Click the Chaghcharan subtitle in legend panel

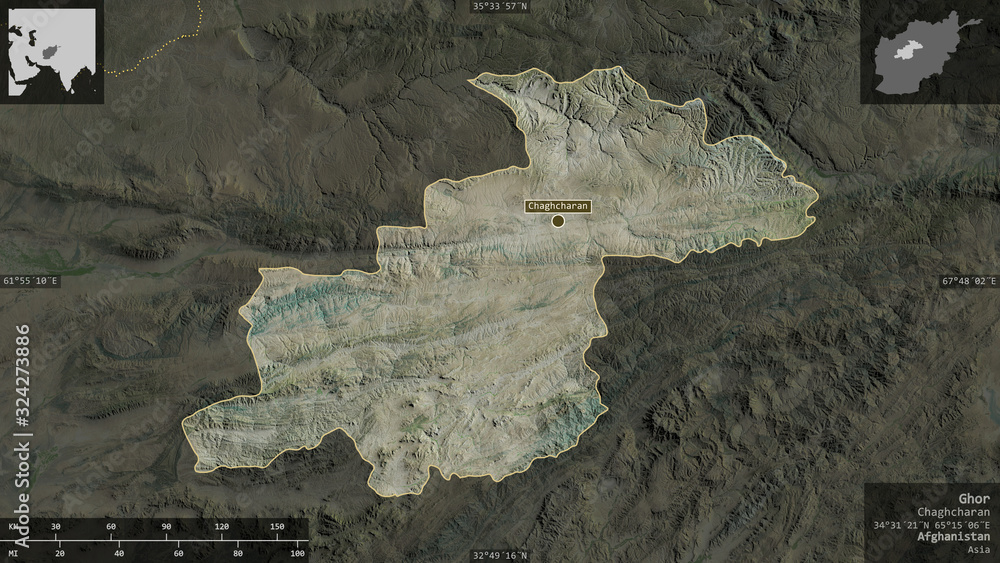[x=953, y=512]
